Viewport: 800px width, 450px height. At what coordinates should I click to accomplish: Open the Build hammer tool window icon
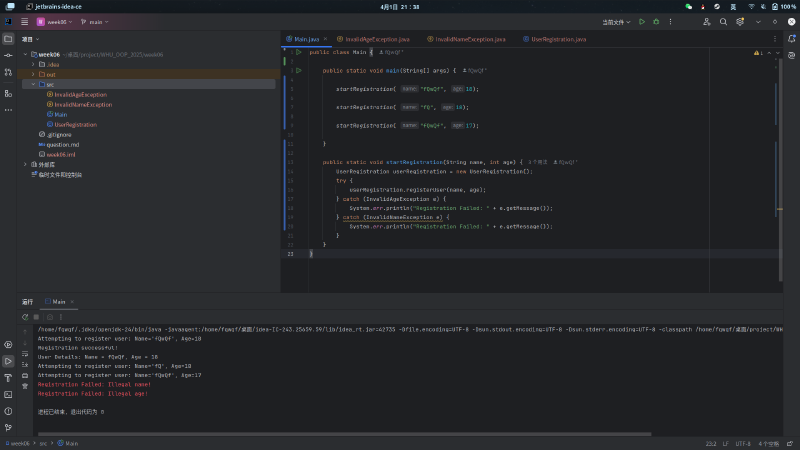(8, 378)
